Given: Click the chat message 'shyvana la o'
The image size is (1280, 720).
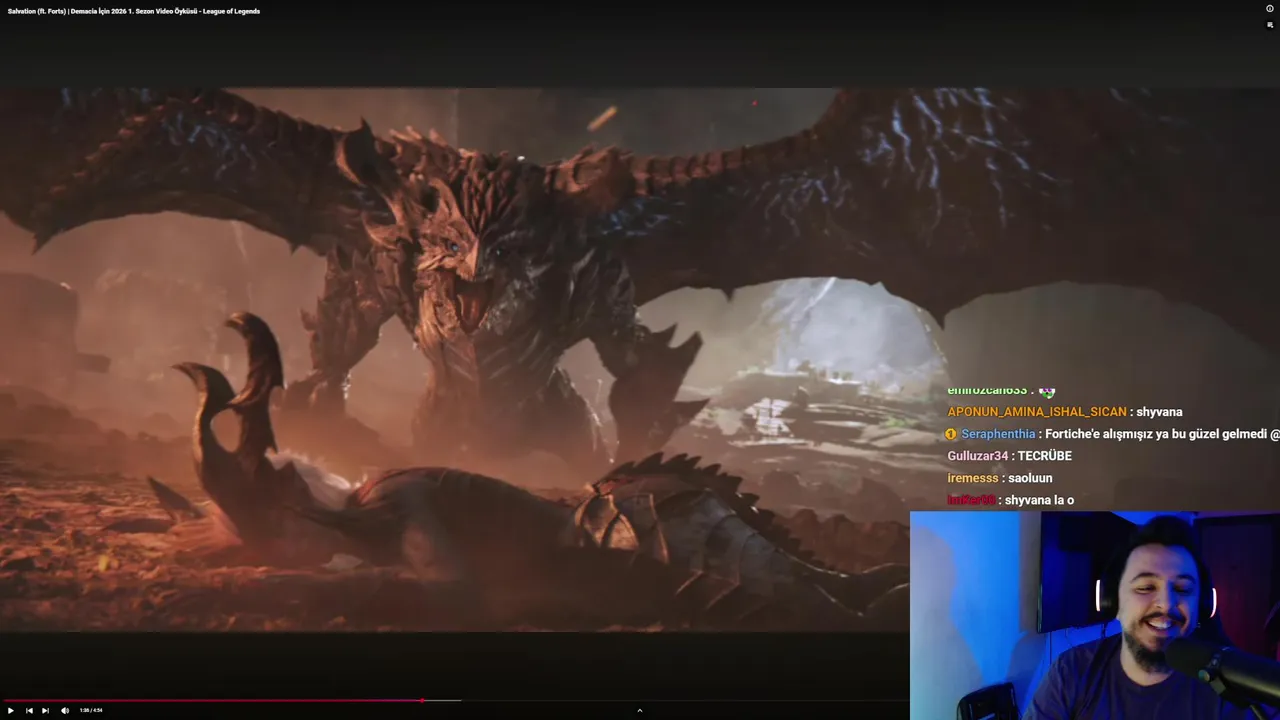Looking at the screenshot, I should [x=1039, y=500].
